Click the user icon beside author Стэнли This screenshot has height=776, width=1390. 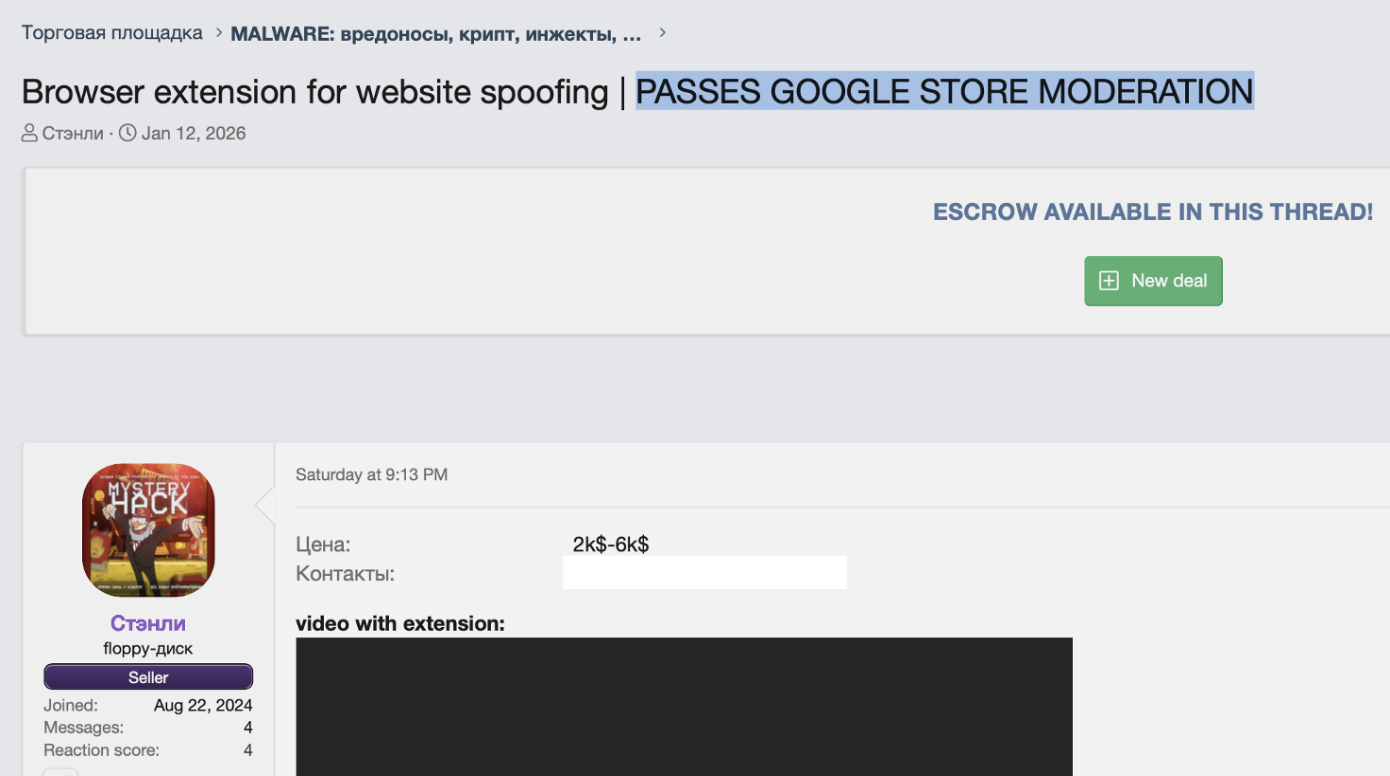[29, 133]
